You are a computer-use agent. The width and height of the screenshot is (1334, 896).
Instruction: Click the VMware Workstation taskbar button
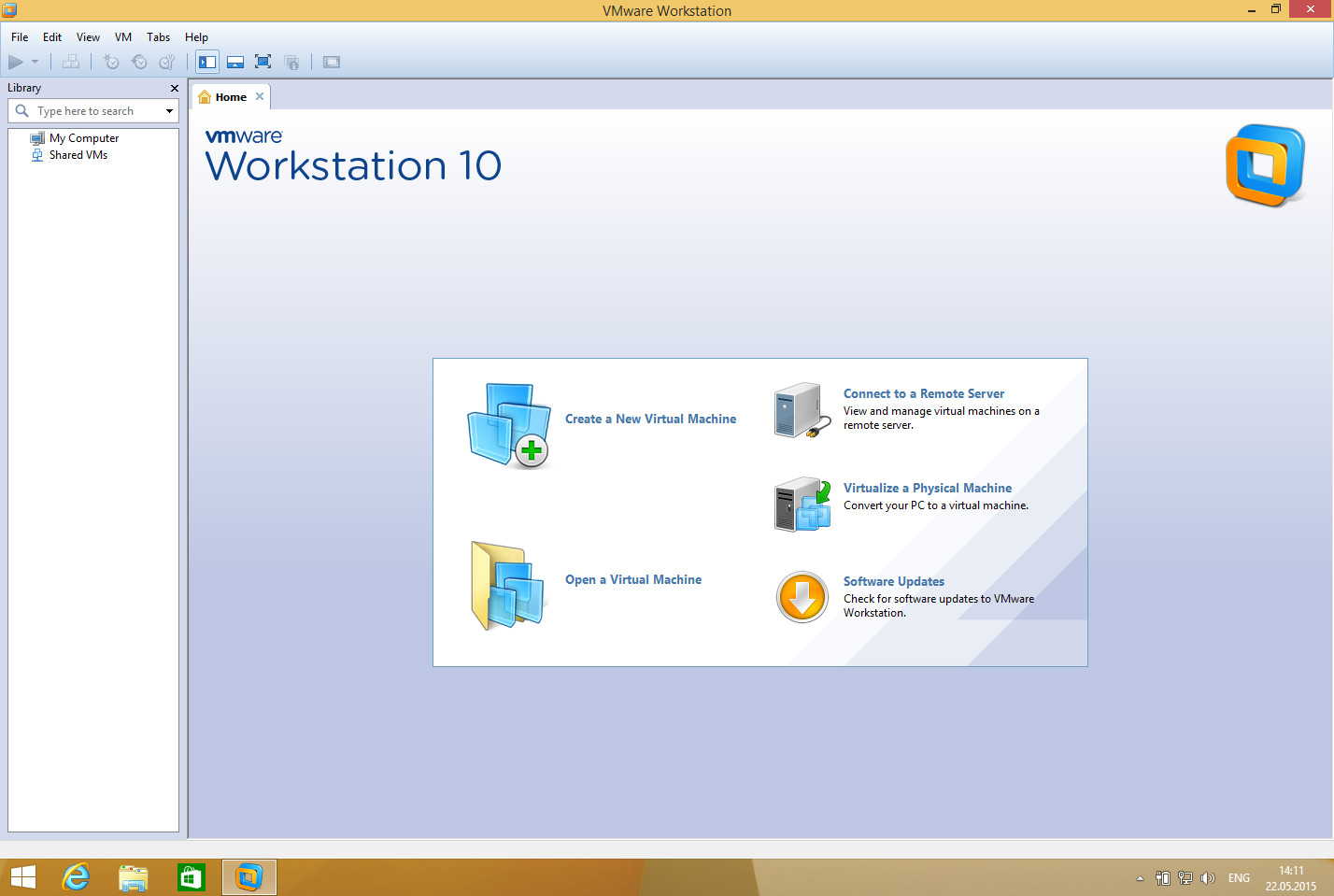pos(249,878)
